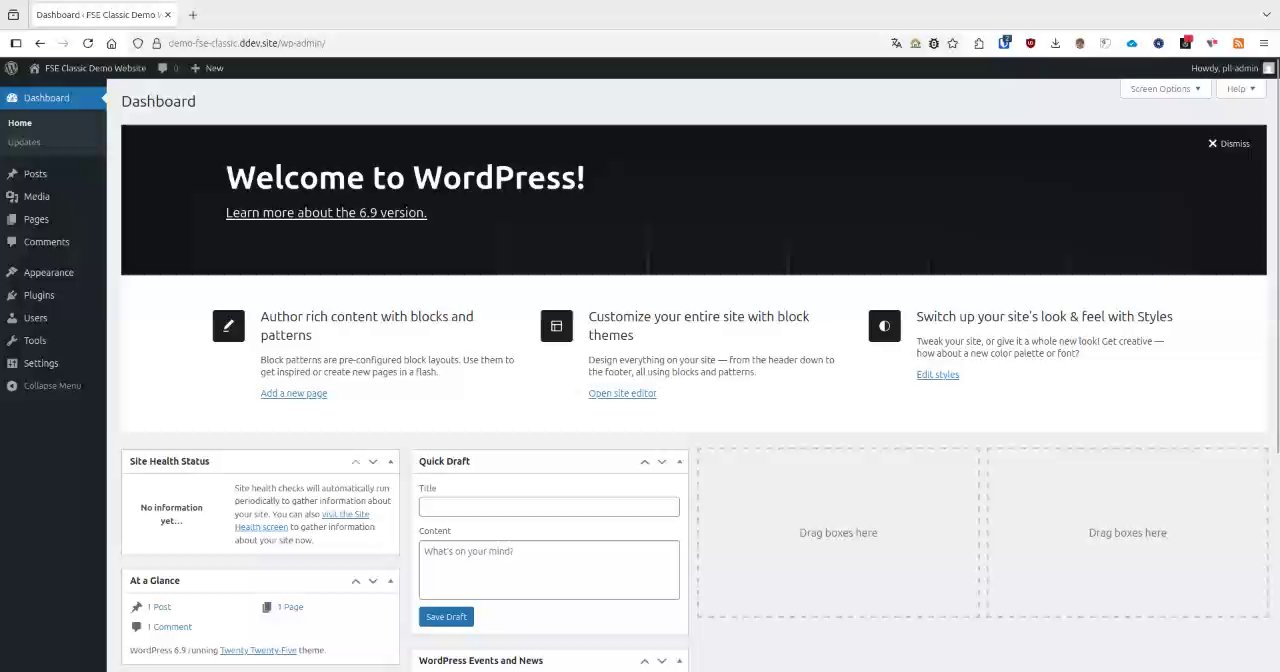Open Learn more about 6.9 version
Screen dimensions: 1280x672
click(x=326, y=212)
